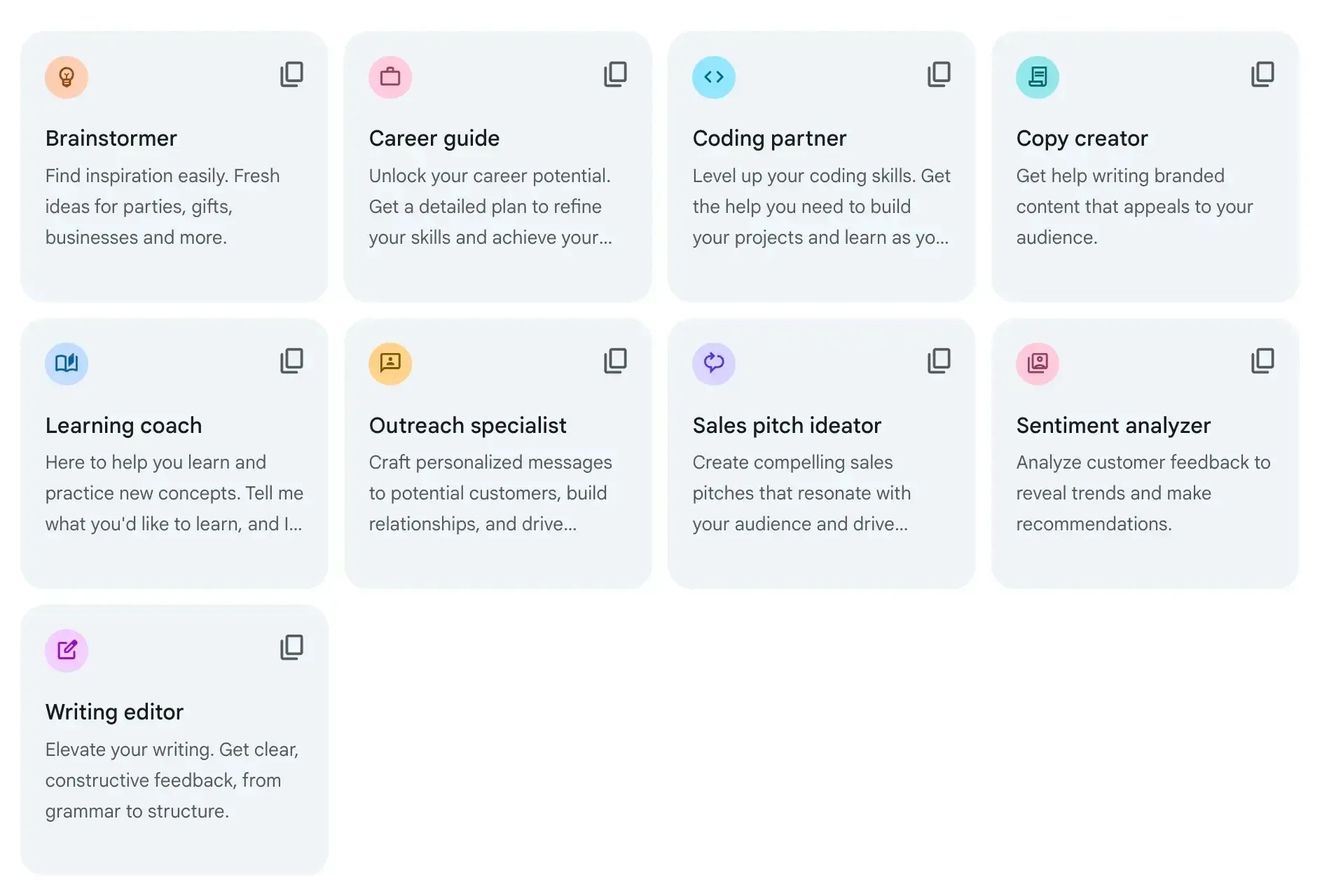Image resolution: width=1322 pixels, height=896 pixels.
Task: Select the Brainstormer lightbulb icon
Action: tap(66, 77)
